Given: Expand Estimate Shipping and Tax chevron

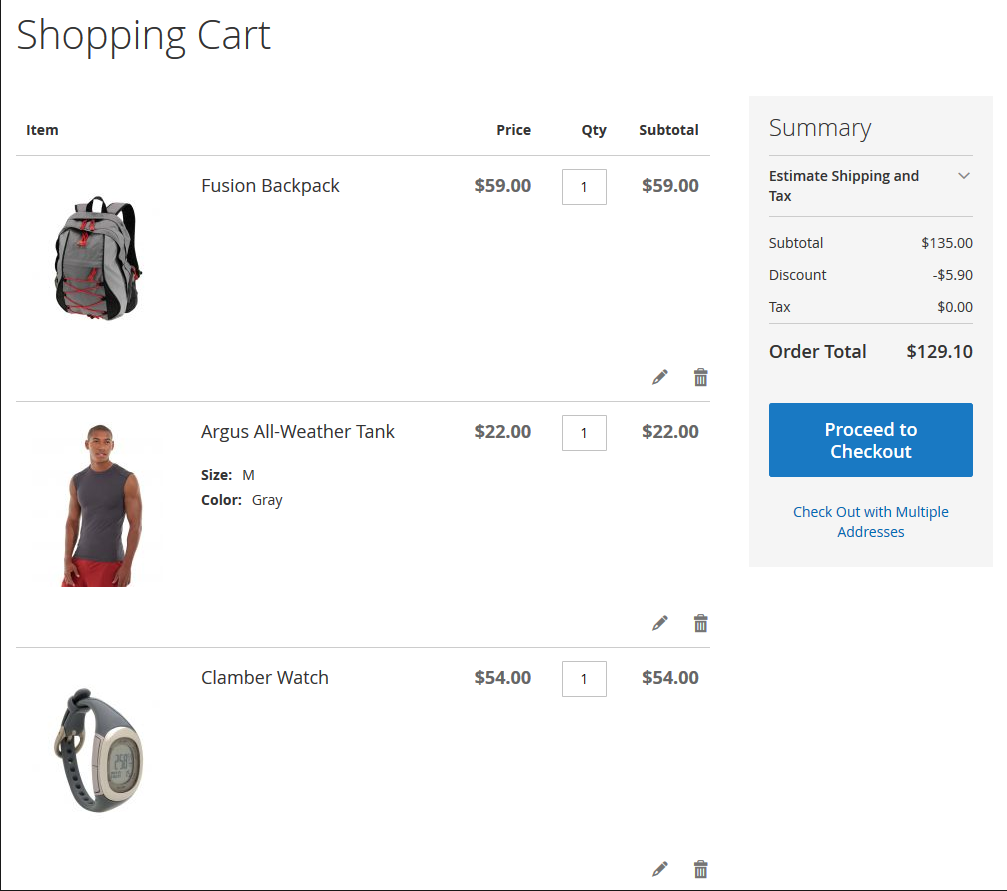Looking at the screenshot, I should click(964, 176).
